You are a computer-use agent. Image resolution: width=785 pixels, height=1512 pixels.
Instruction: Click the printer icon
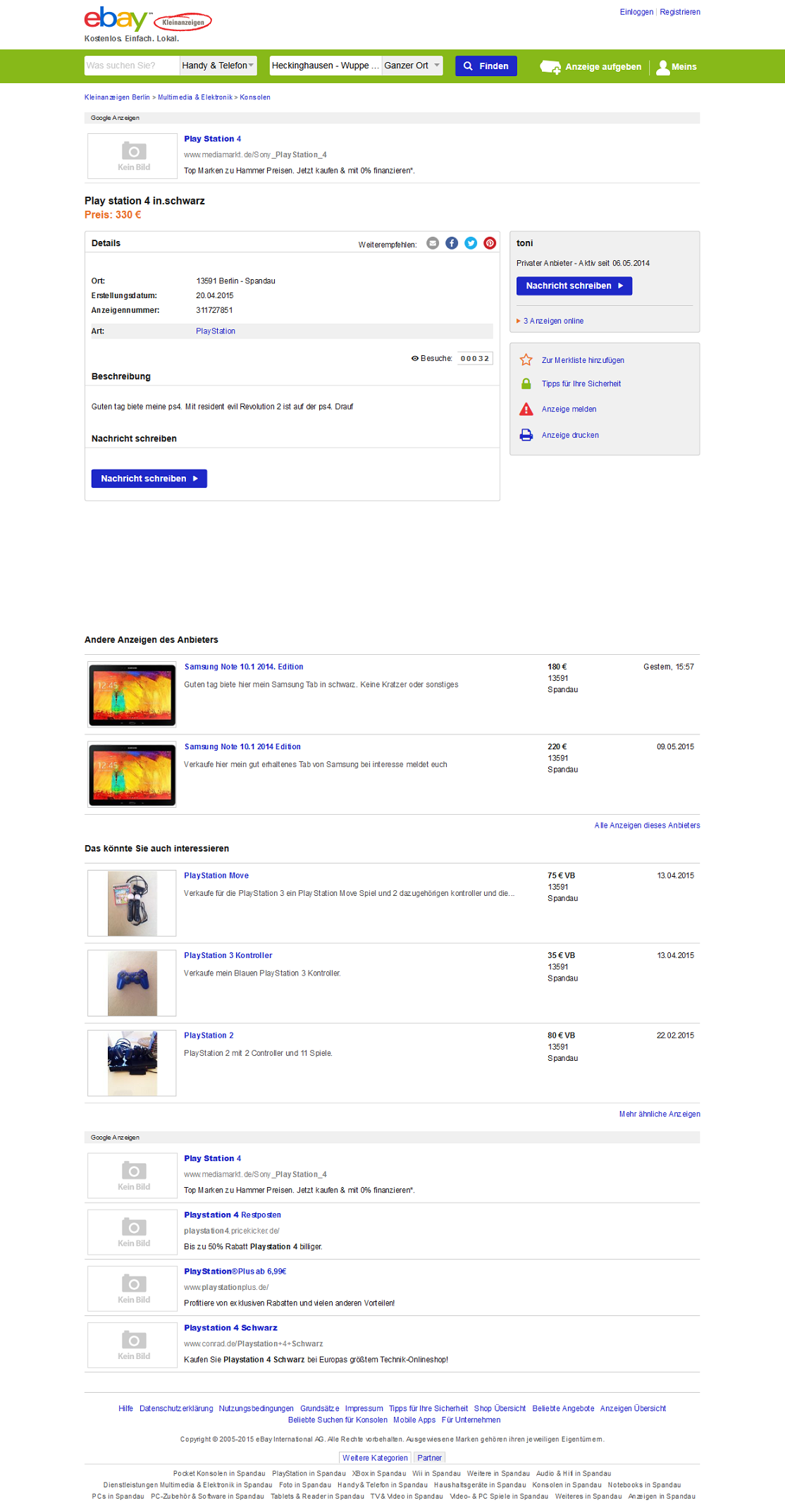point(526,436)
